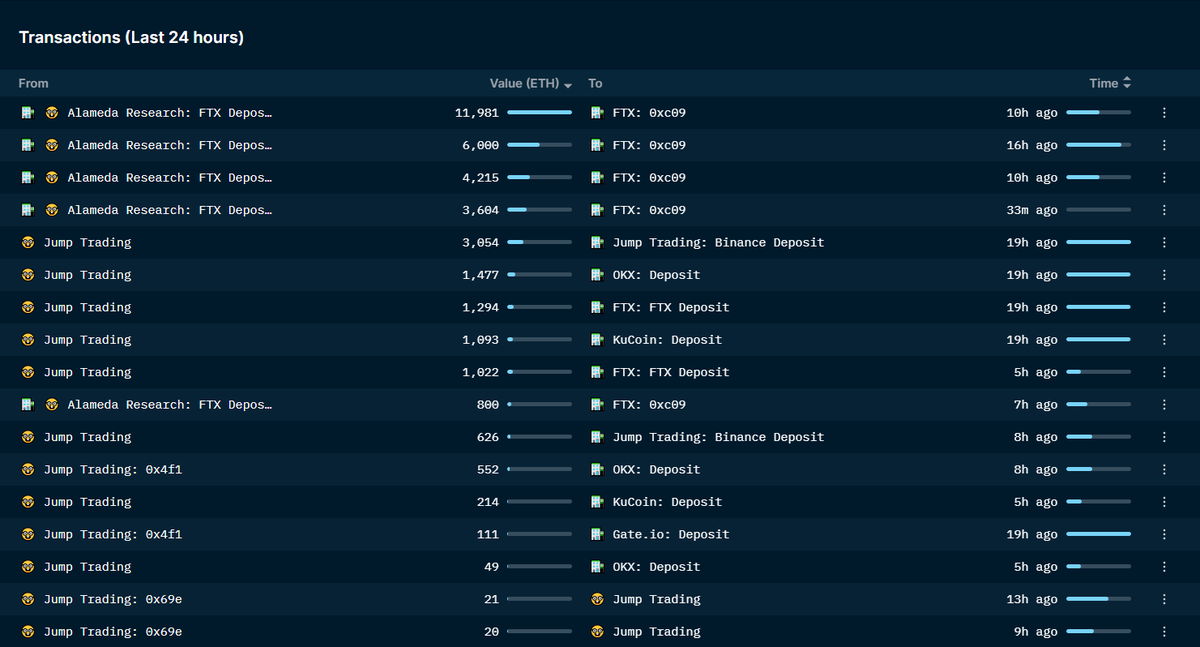1200x647 pixels.
Task: Click the exchange icon beside OKX: Deposit in 1,477 row
Action: pos(598,275)
